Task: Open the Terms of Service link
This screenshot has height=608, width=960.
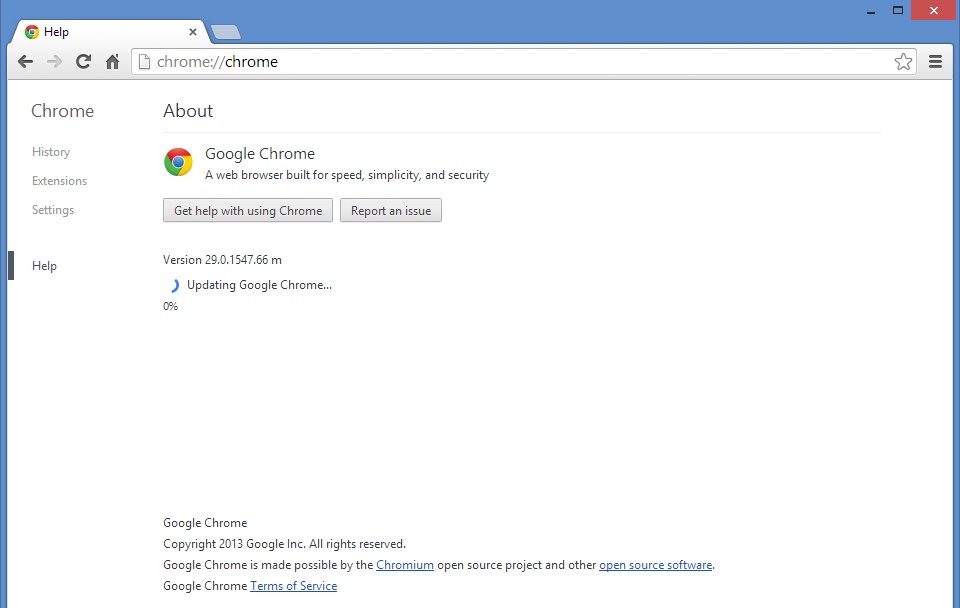Action: [x=293, y=586]
